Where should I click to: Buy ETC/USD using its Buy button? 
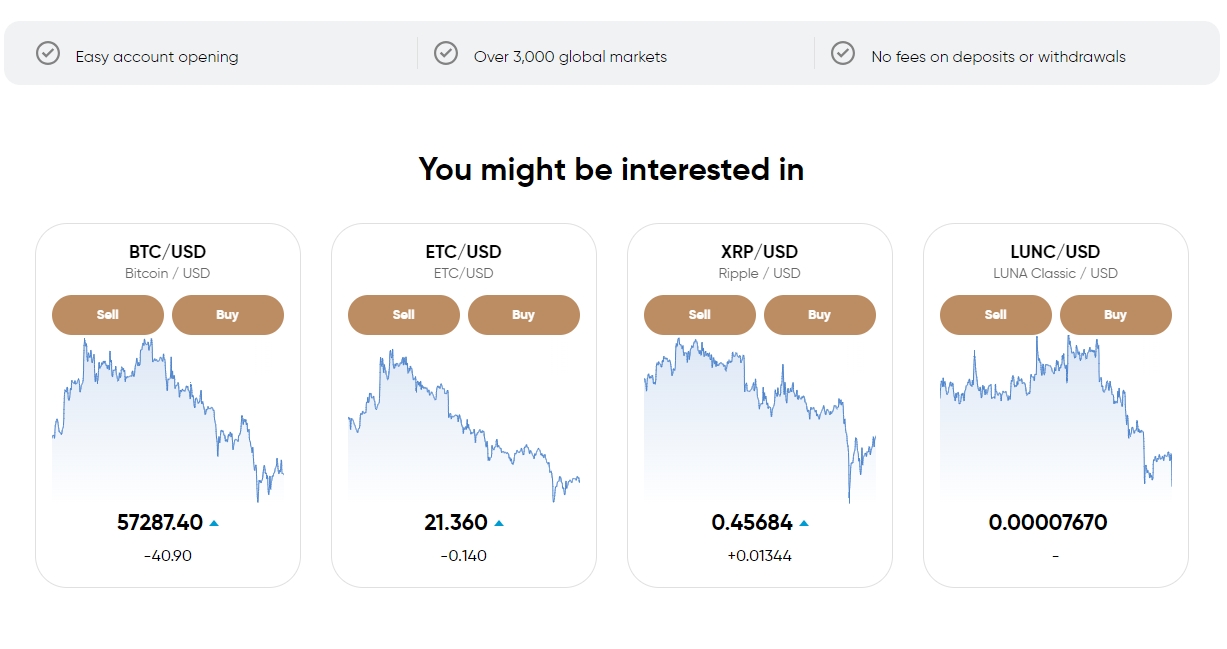(524, 315)
